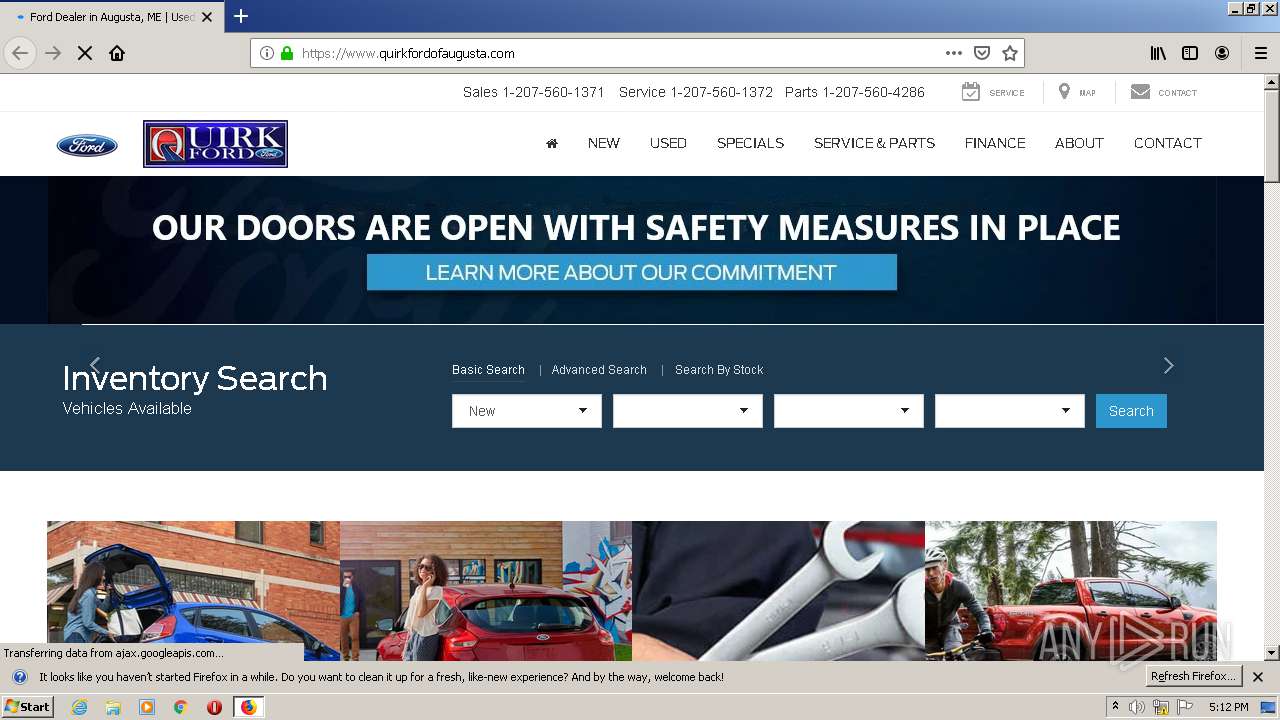This screenshot has width=1280, height=720.
Task: Open the new tab plus button
Action: (x=241, y=16)
